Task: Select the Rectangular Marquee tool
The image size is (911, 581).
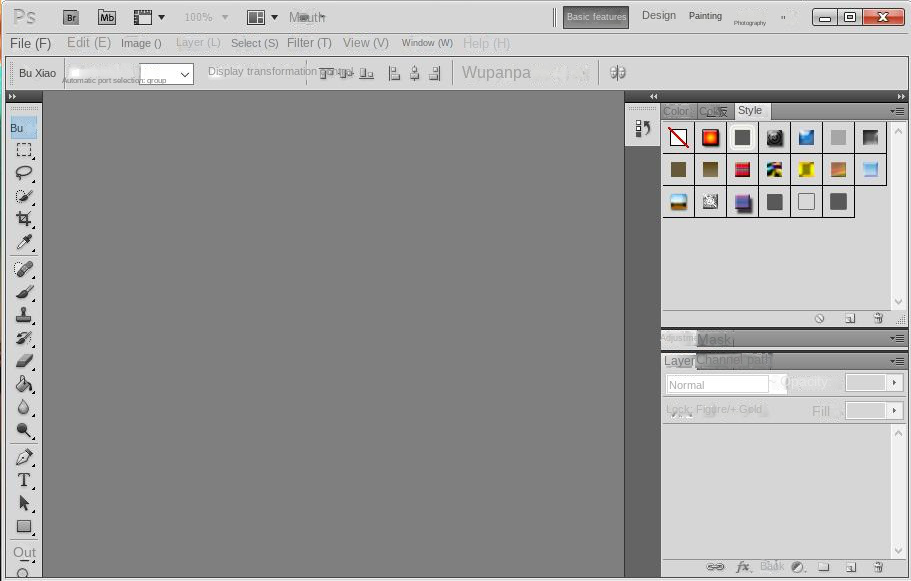Action: 24,150
